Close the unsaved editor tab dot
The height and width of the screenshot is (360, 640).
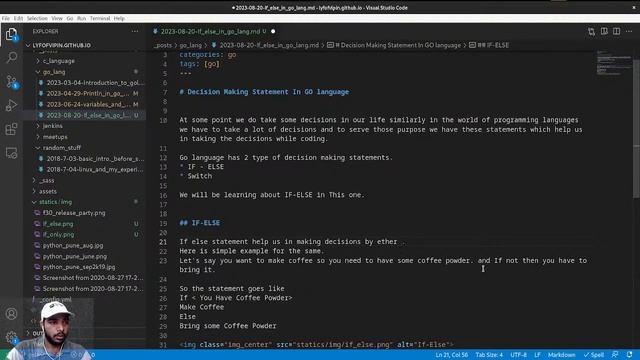pos(273,31)
